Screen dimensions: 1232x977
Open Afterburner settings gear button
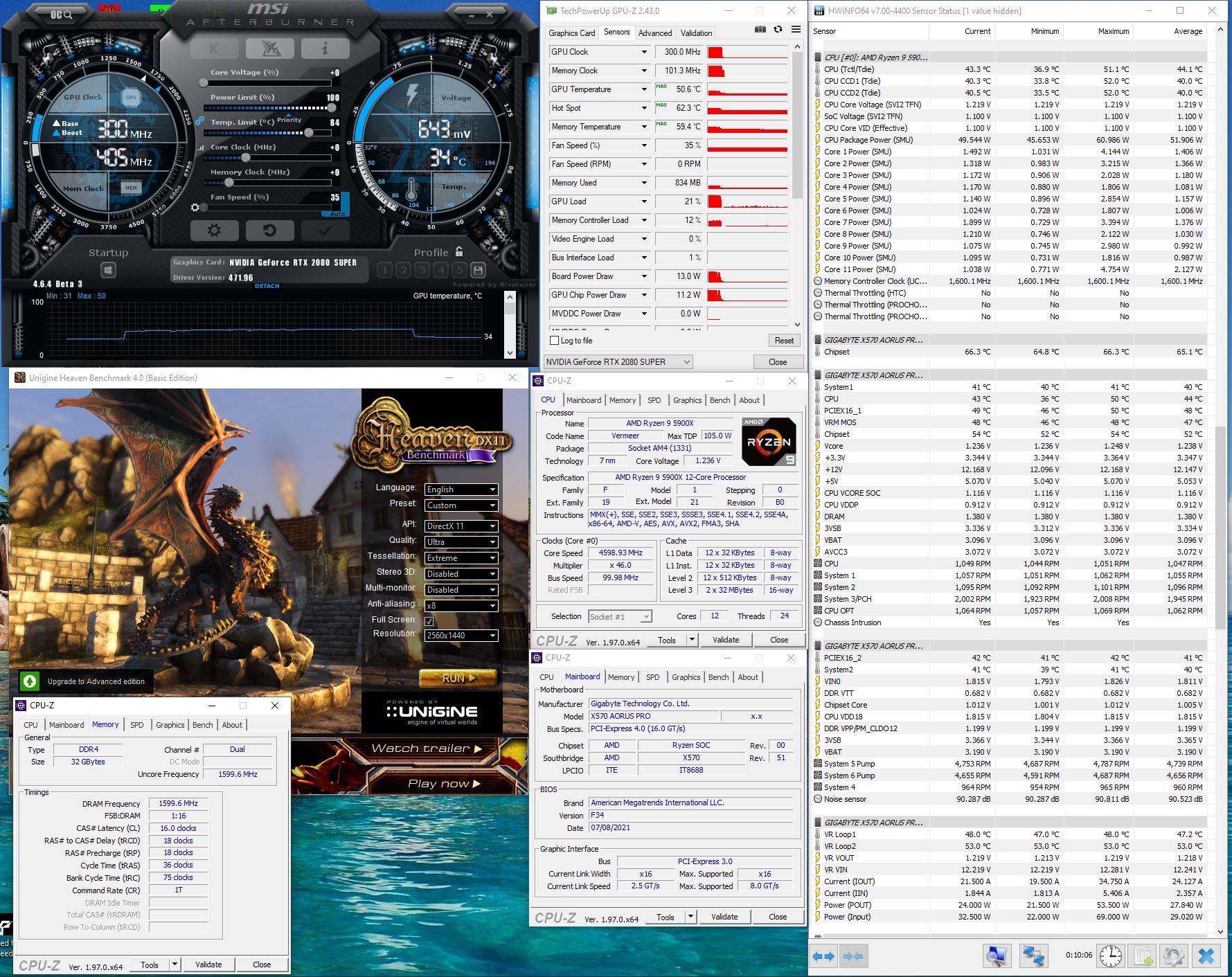pyautogui.click(x=214, y=231)
